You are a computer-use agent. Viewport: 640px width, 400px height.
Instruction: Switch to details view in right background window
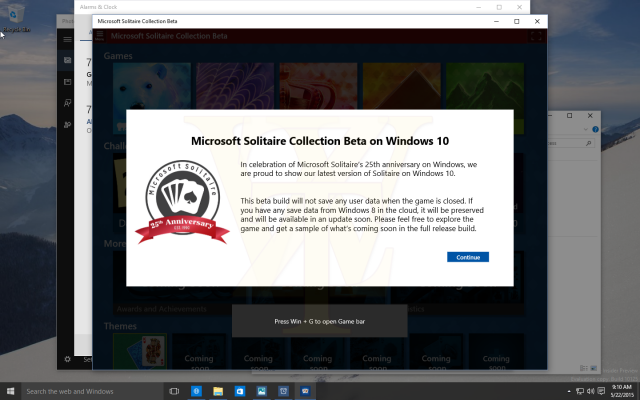pyautogui.click(x=583, y=368)
